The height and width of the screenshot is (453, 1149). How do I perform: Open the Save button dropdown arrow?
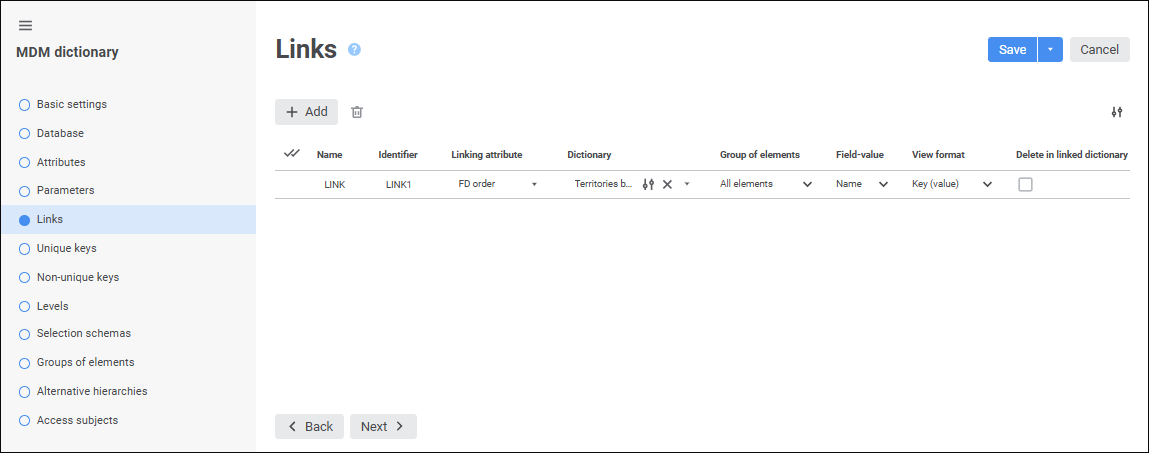(x=1050, y=50)
